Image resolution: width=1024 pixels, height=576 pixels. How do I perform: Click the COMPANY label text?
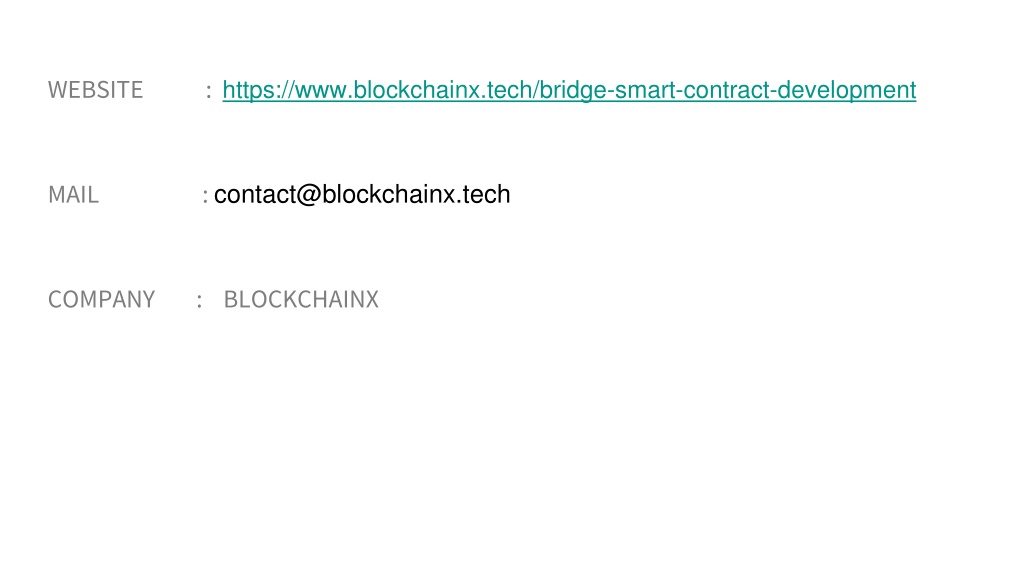[x=101, y=299]
